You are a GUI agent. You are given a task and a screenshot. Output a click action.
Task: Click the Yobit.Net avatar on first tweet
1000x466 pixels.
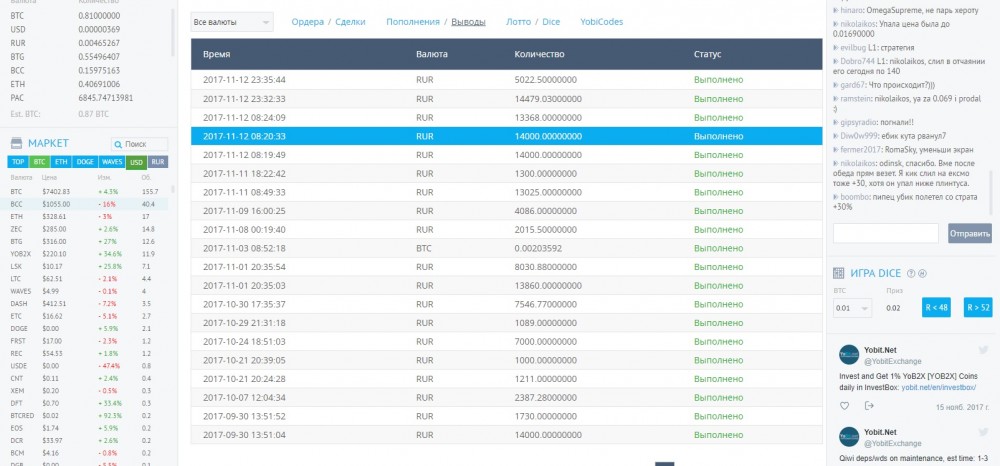coord(847,355)
